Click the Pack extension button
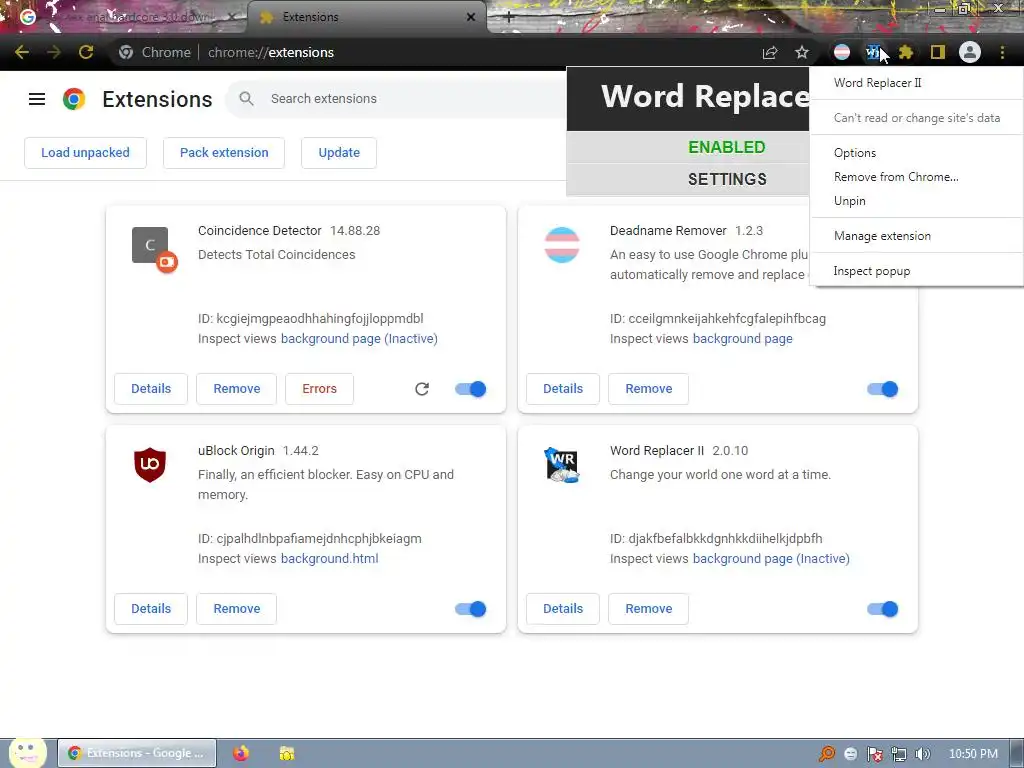Image resolution: width=1024 pixels, height=768 pixels. click(x=224, y=153)
